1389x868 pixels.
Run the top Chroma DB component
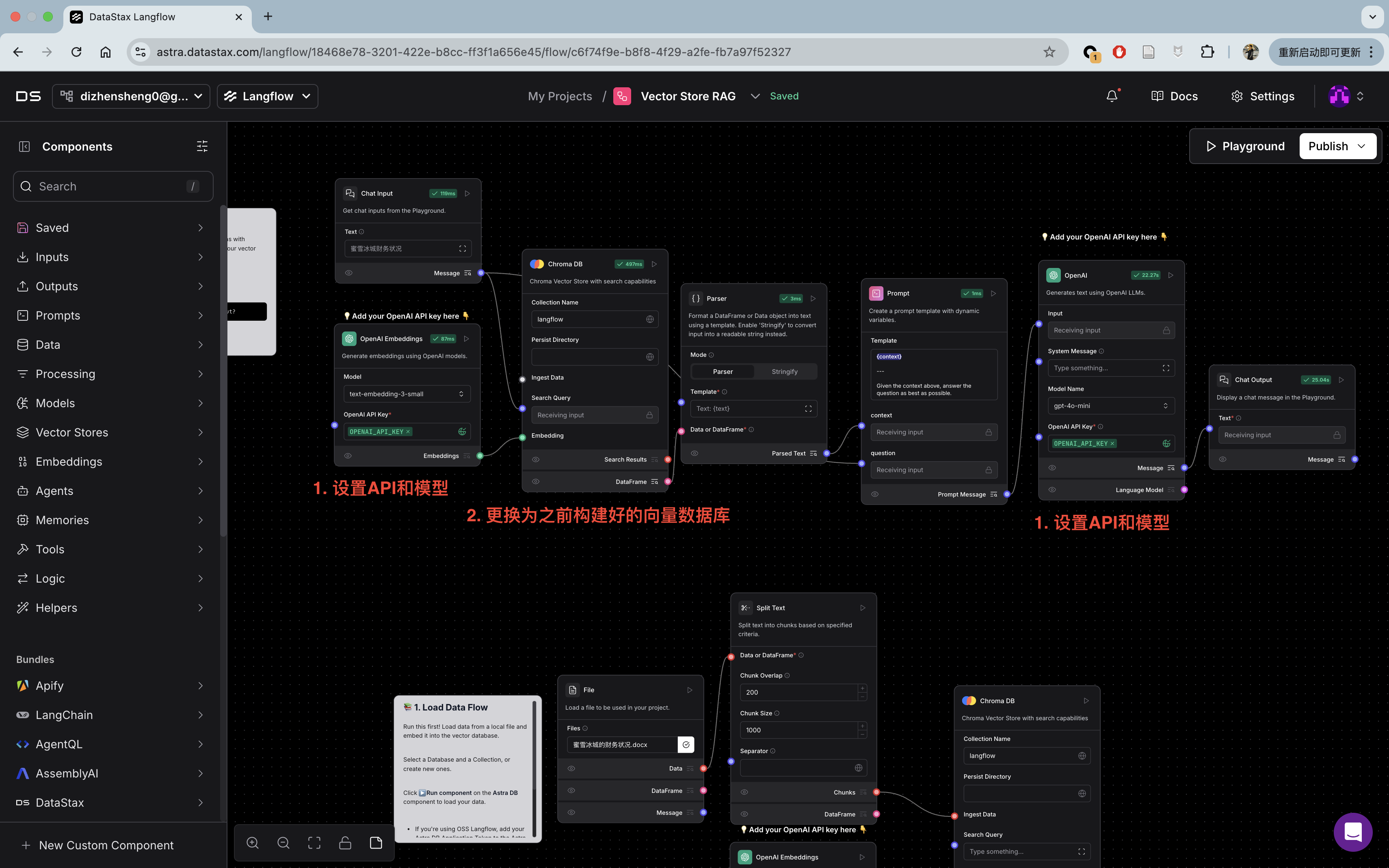pyautogui.click(x=654, y=264)
